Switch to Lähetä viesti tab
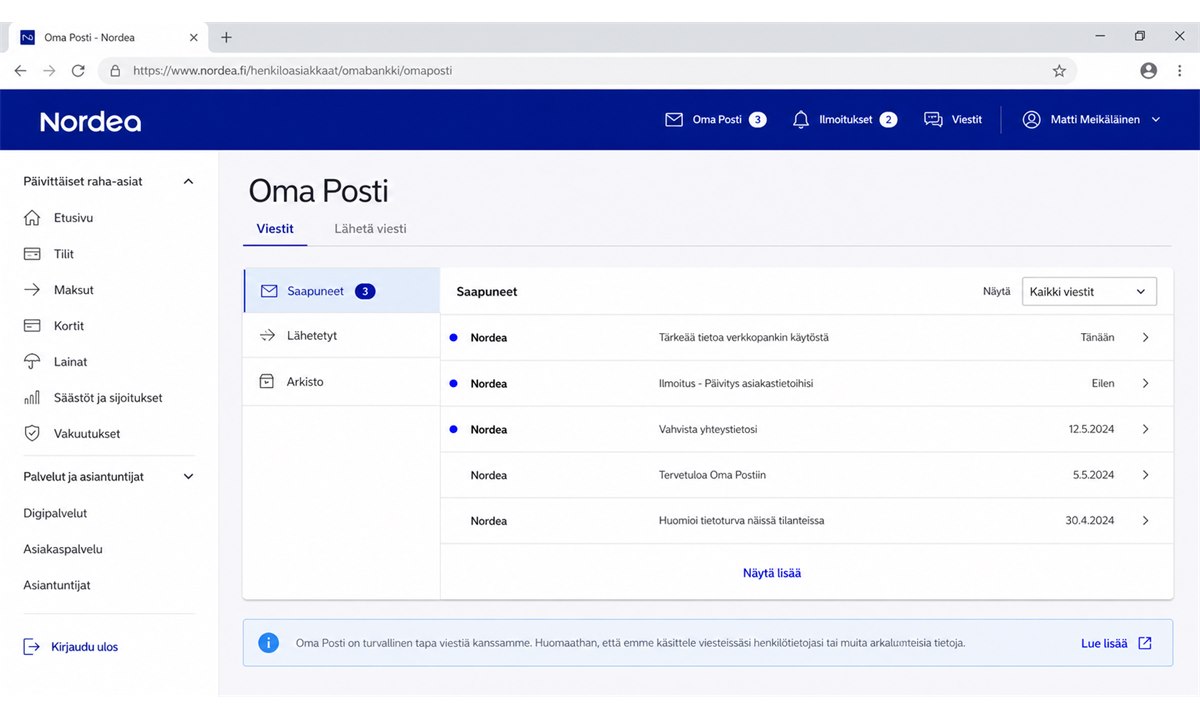This screenshot has width=1200, height=720. click(x=370, y=229)
